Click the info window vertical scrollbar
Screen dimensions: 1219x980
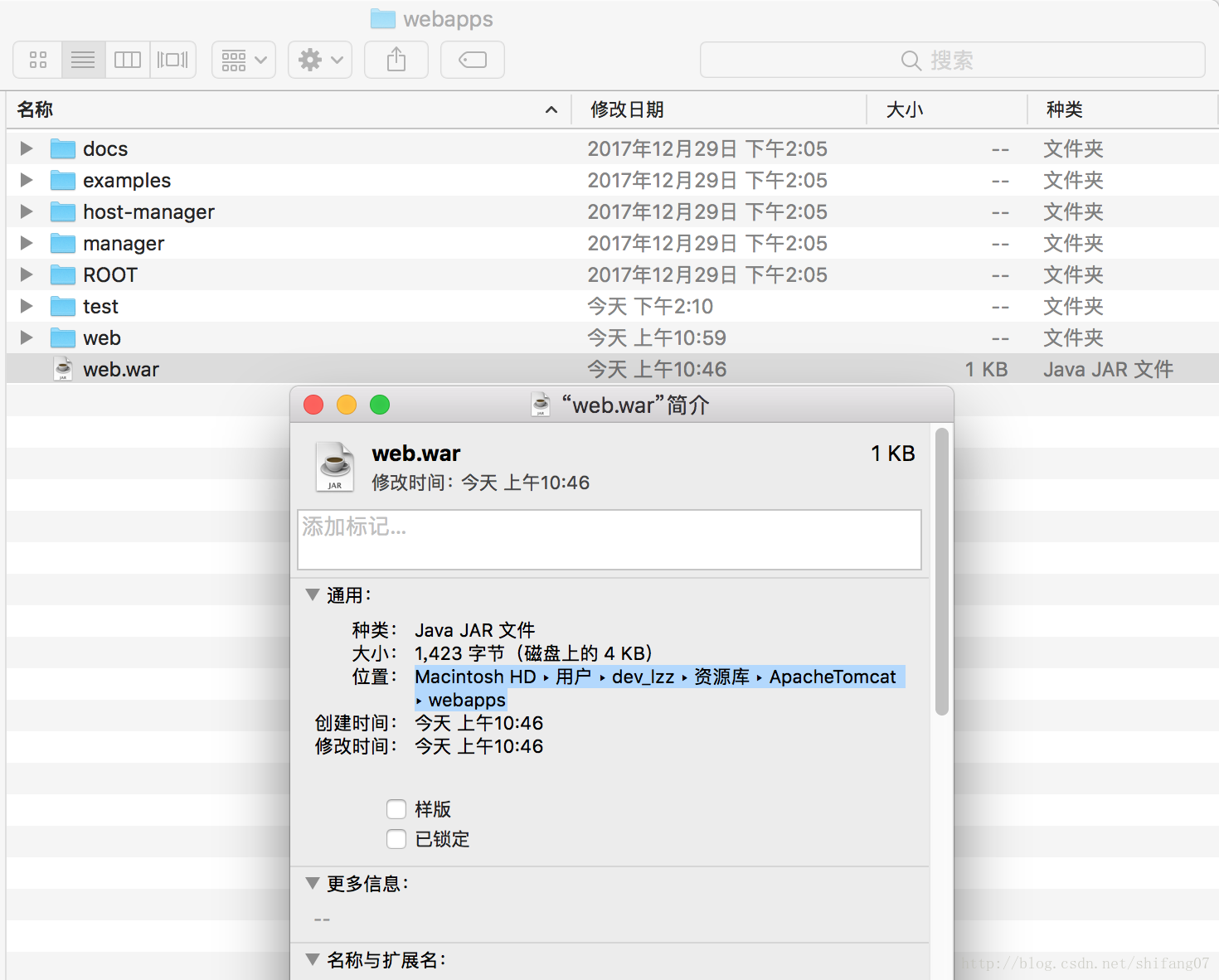tap(941, 571)
